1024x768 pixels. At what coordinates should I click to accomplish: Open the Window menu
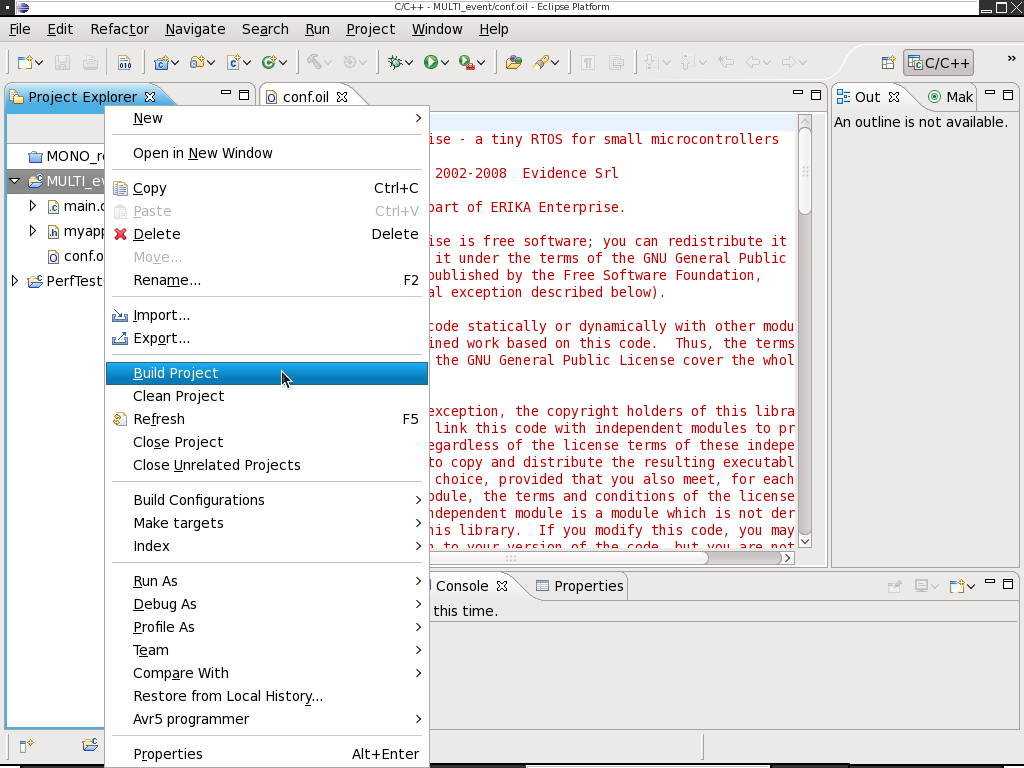pos(437,29)
